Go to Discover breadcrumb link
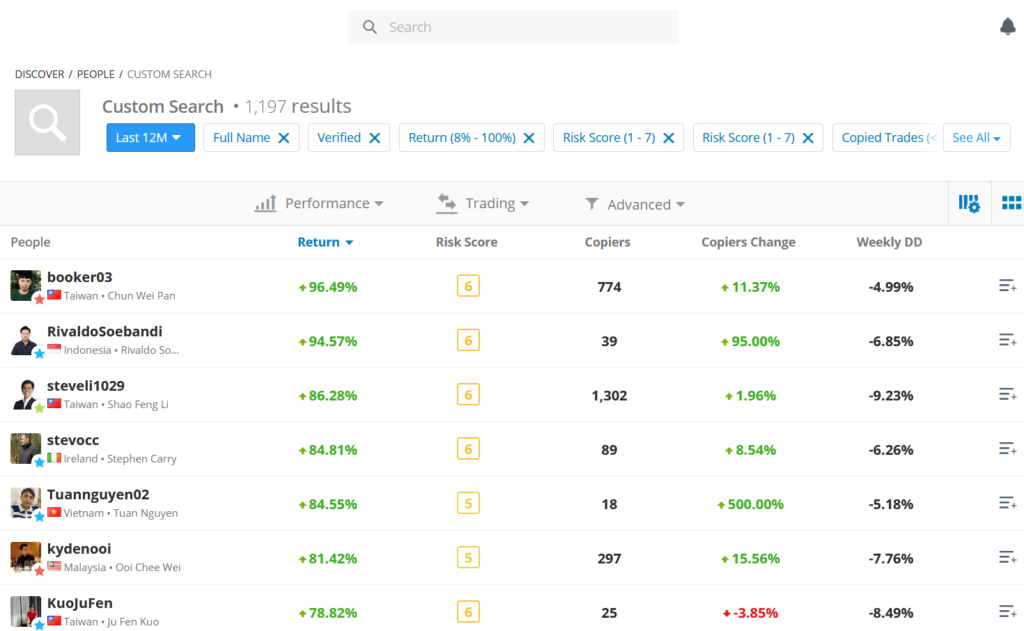This screenshot has height=631, width=1024. (39, 74)
